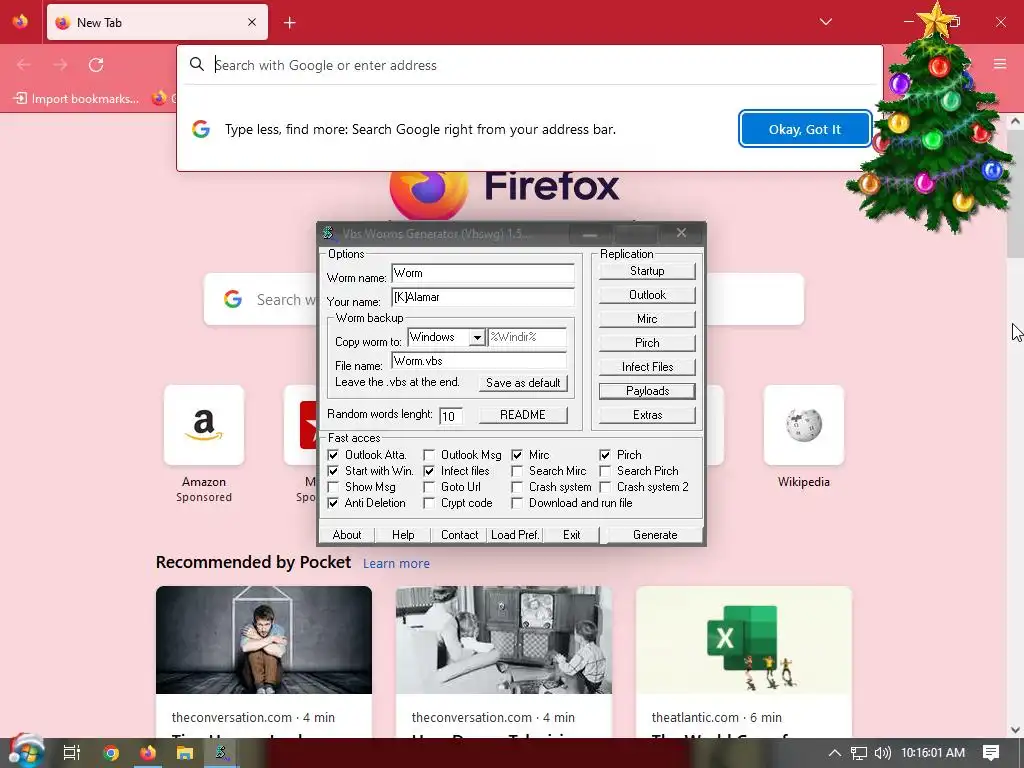Open Firefox hamburger application menu

click(1000, 64)
